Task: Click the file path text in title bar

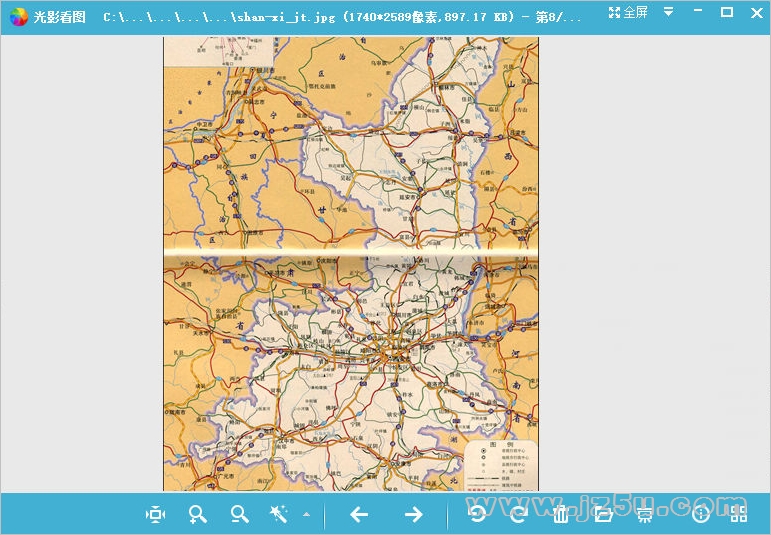Action: tap(340, 16)
